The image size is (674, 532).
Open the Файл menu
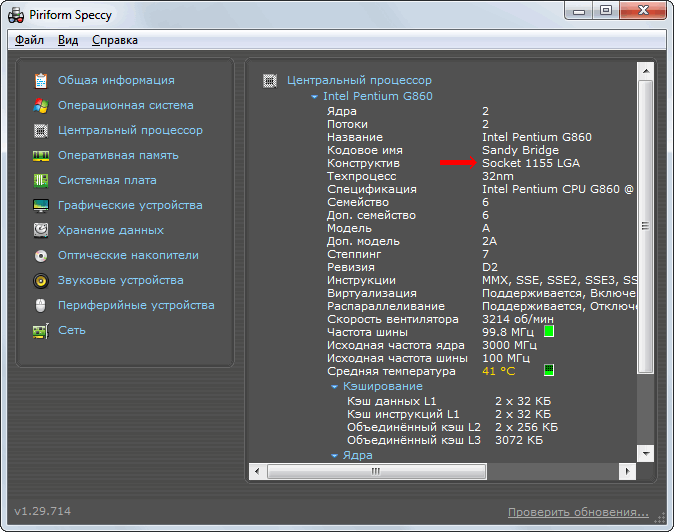tap(29, 40)
